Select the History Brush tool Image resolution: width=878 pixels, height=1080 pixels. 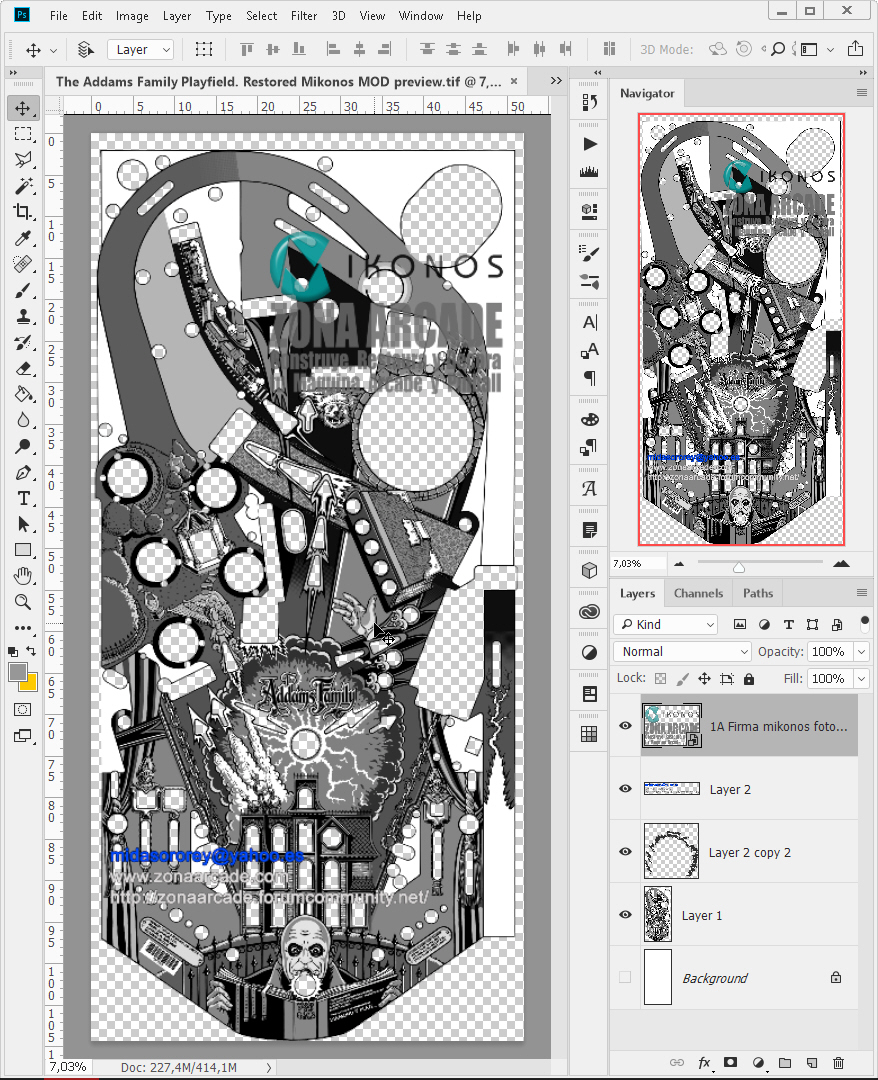coord(23,342)
